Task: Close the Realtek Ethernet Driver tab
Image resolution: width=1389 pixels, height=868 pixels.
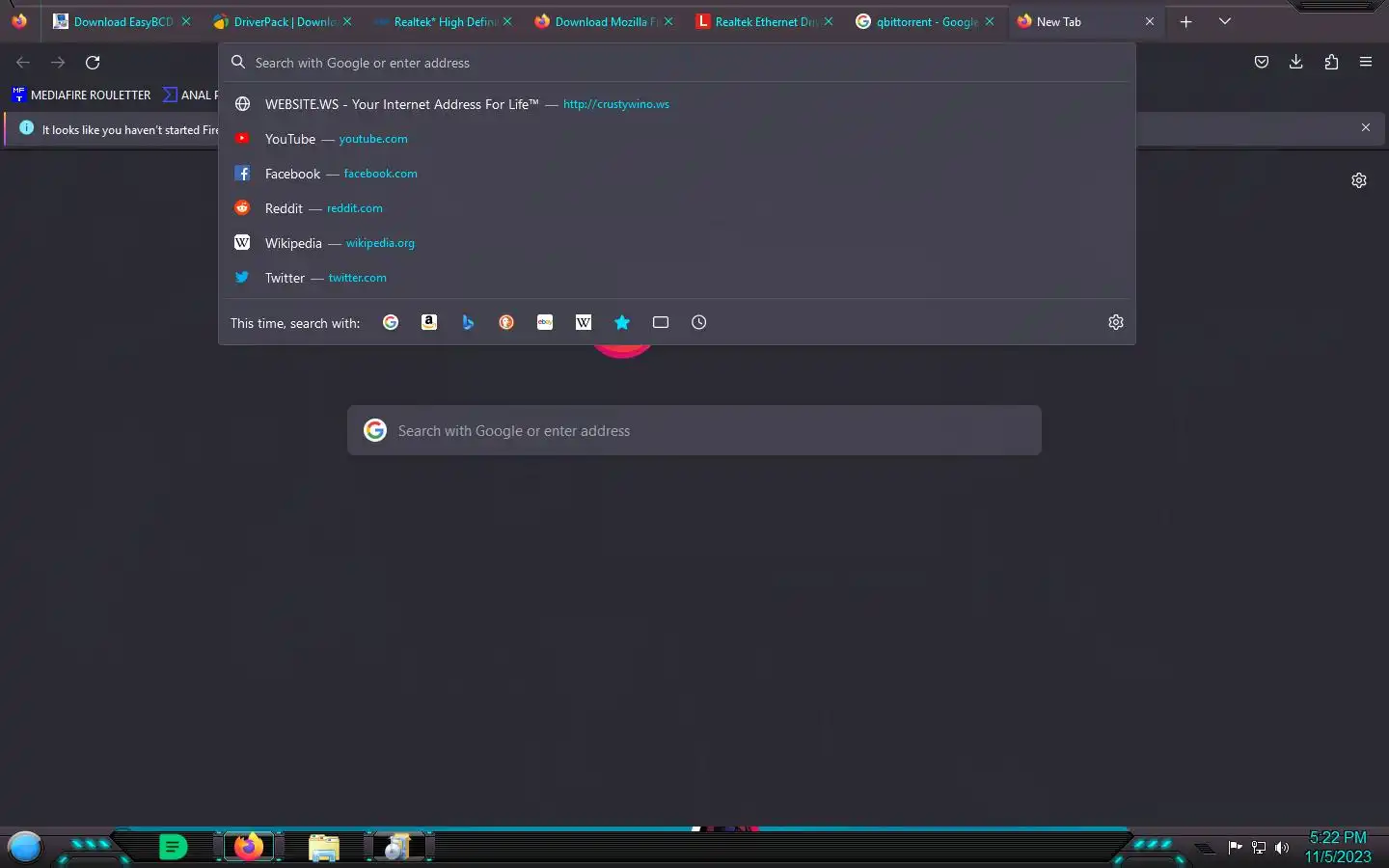Action: pos(829,21)
